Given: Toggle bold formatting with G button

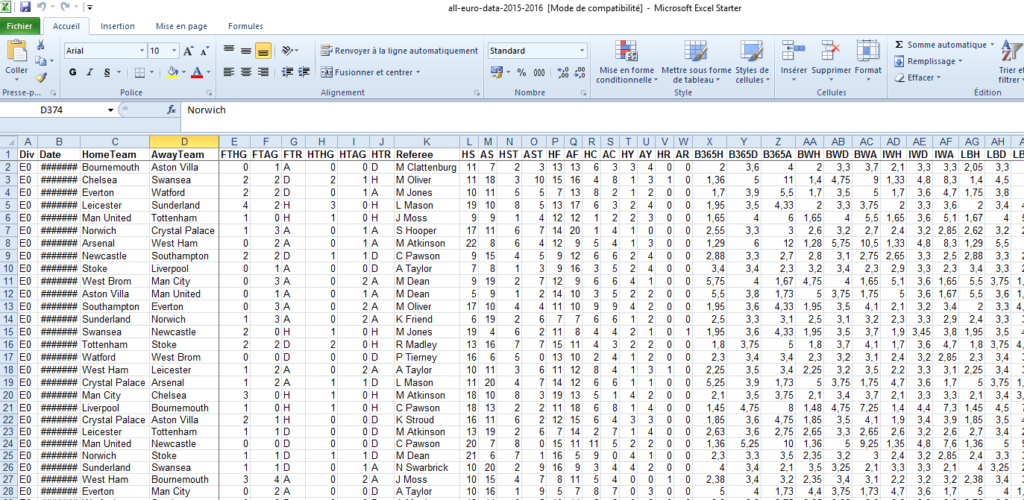Looking at the screenshot, I should point(73,72).
